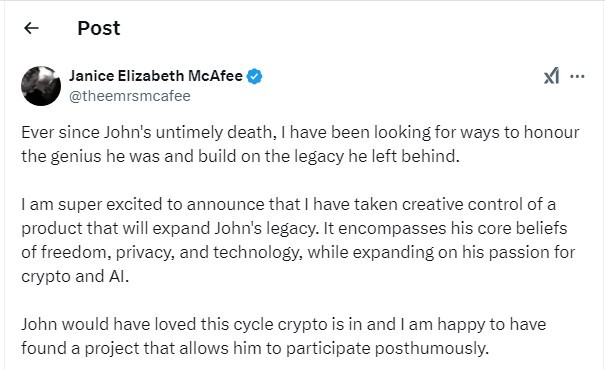Open the Grok explain-post icon
Viewport: 605px width, 370px height.
[x=552, y=76]
